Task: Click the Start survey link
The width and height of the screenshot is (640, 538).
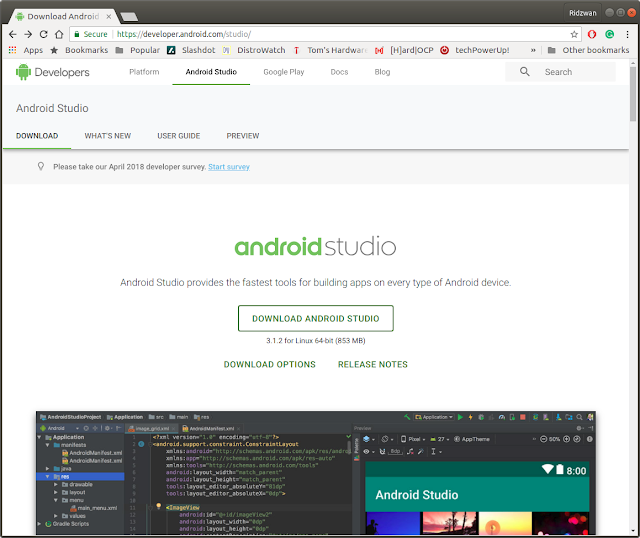Action: (229, 167)
